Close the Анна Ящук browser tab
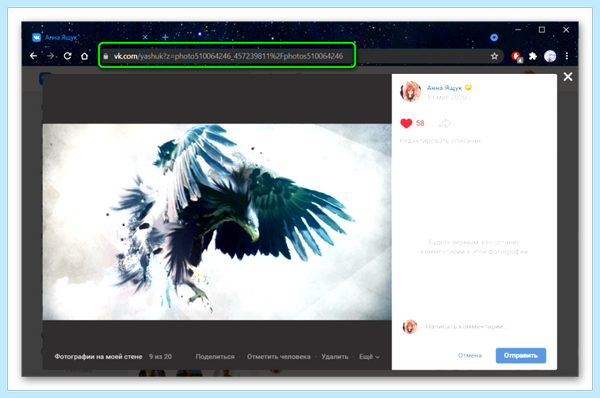 coord(145,37)
